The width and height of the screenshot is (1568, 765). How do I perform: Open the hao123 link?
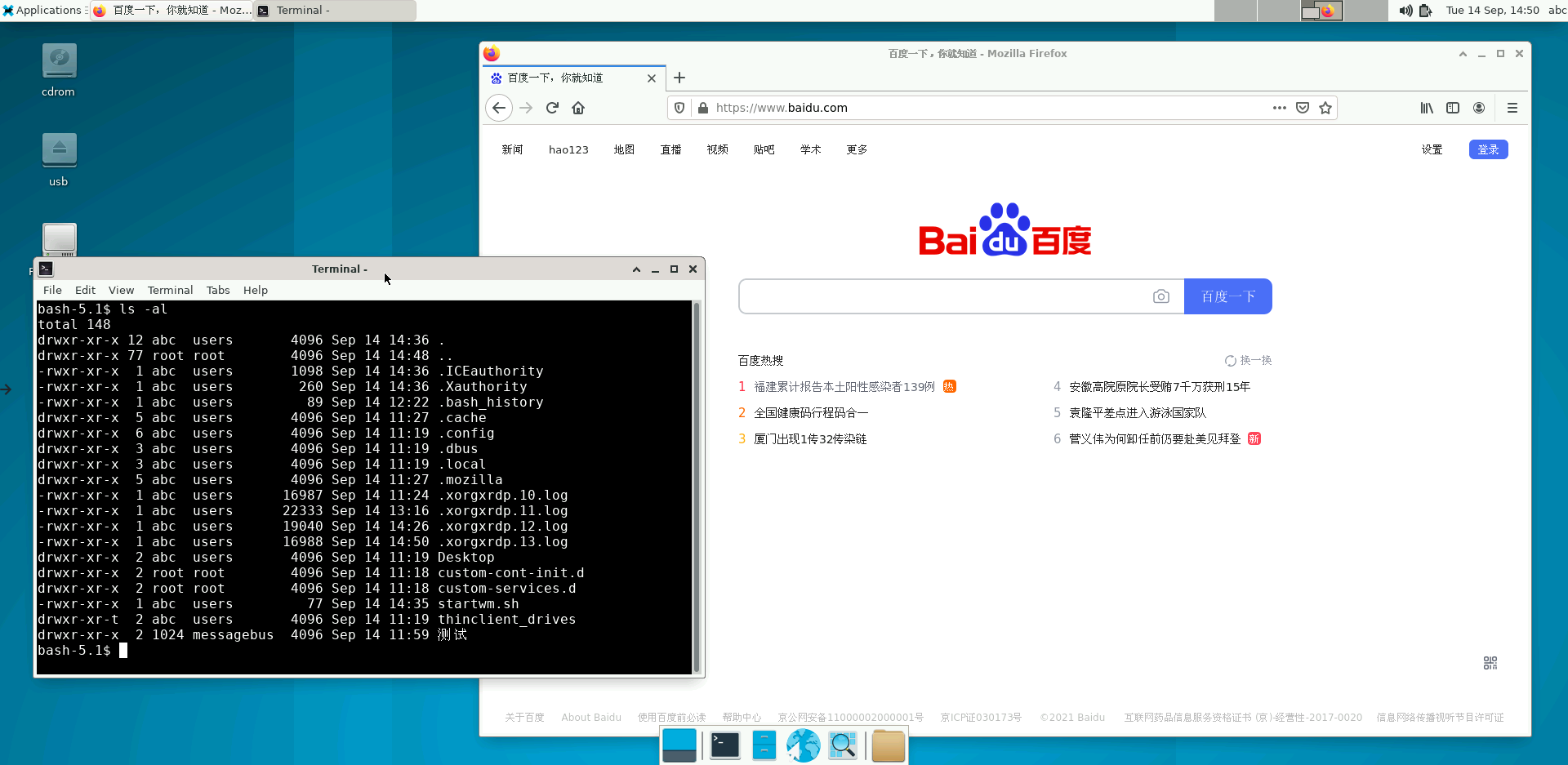pyautogui.click(x=568, y=149)
